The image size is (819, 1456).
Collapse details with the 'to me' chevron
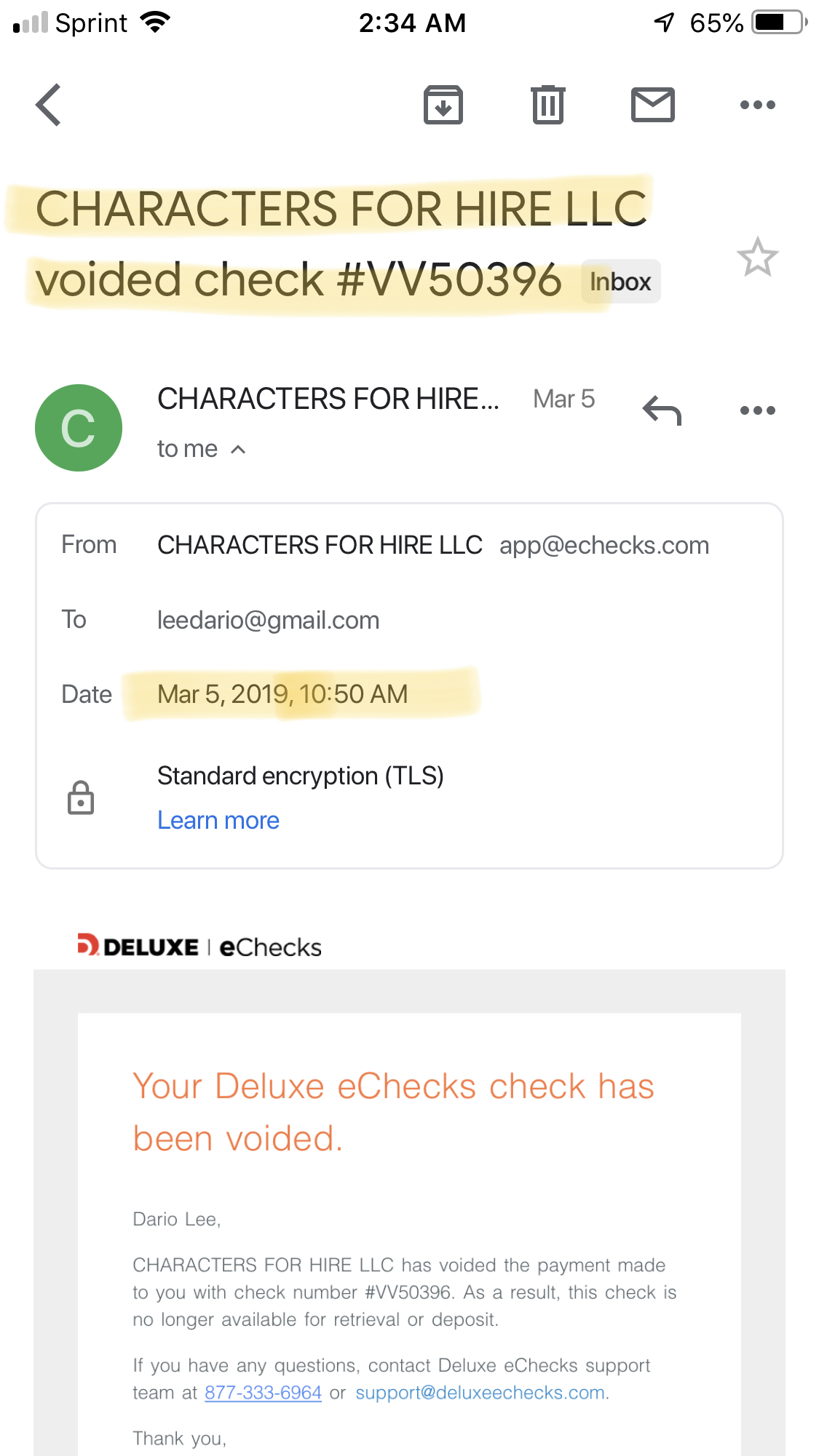click(238, 450)
